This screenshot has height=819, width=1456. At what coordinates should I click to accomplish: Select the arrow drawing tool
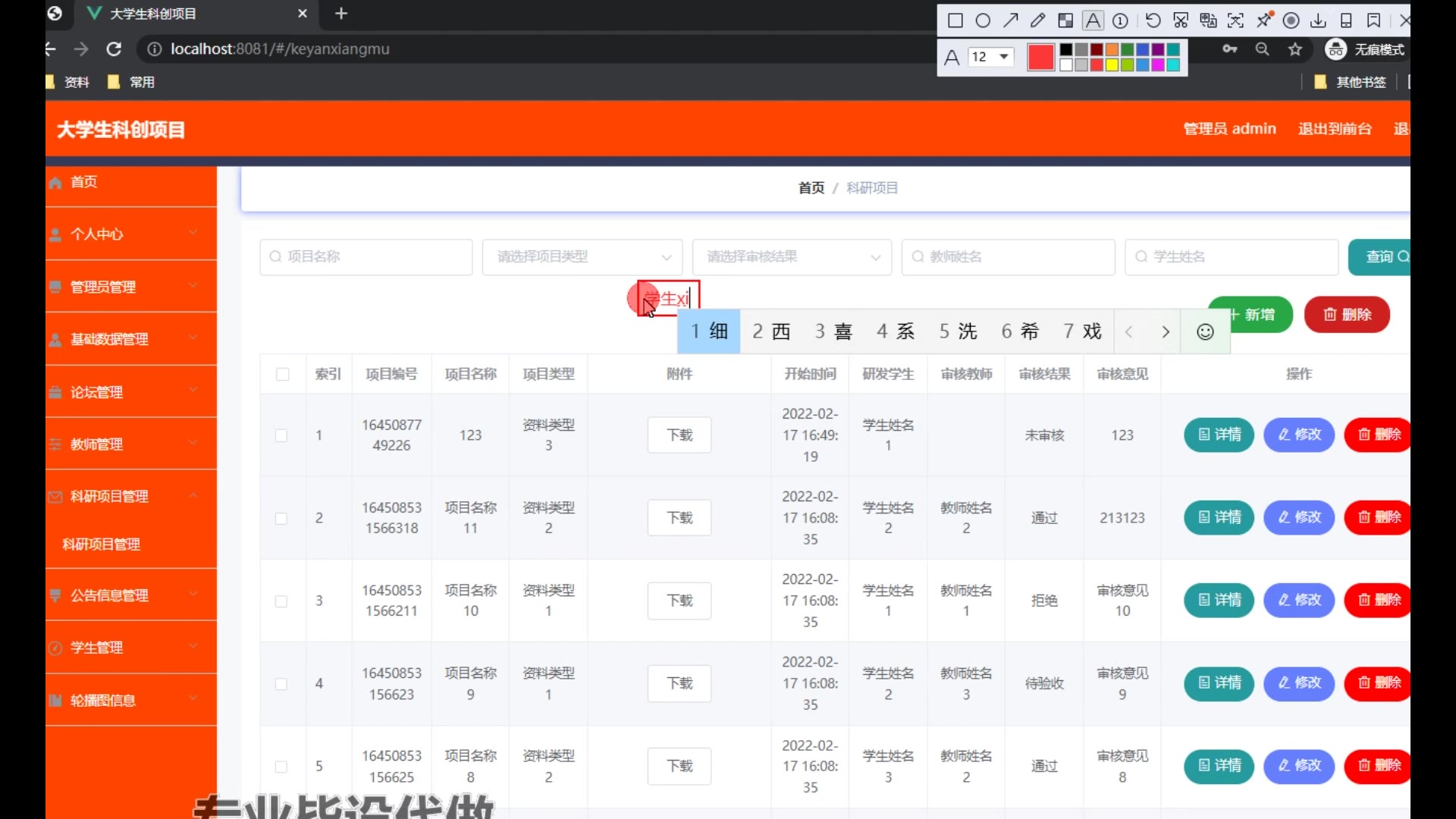[1010, 20]
